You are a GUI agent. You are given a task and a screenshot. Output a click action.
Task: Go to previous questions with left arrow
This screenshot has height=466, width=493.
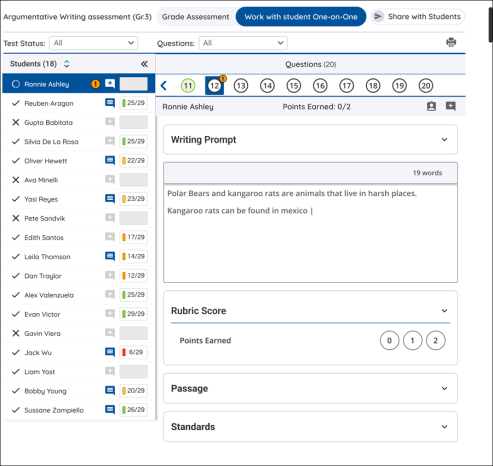164,86
